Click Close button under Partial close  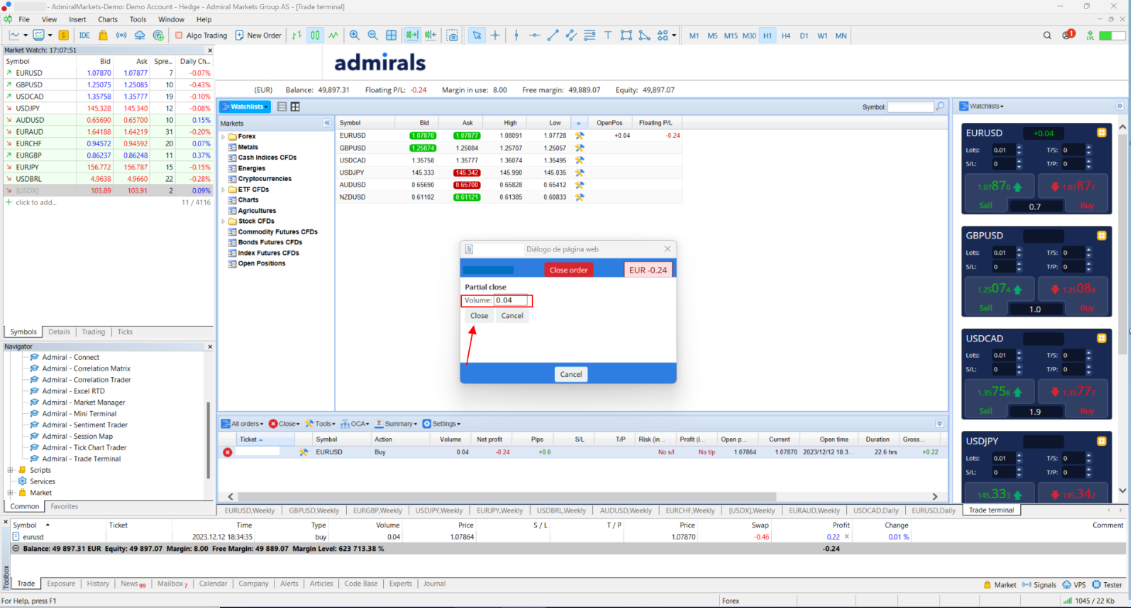[479, 316]
